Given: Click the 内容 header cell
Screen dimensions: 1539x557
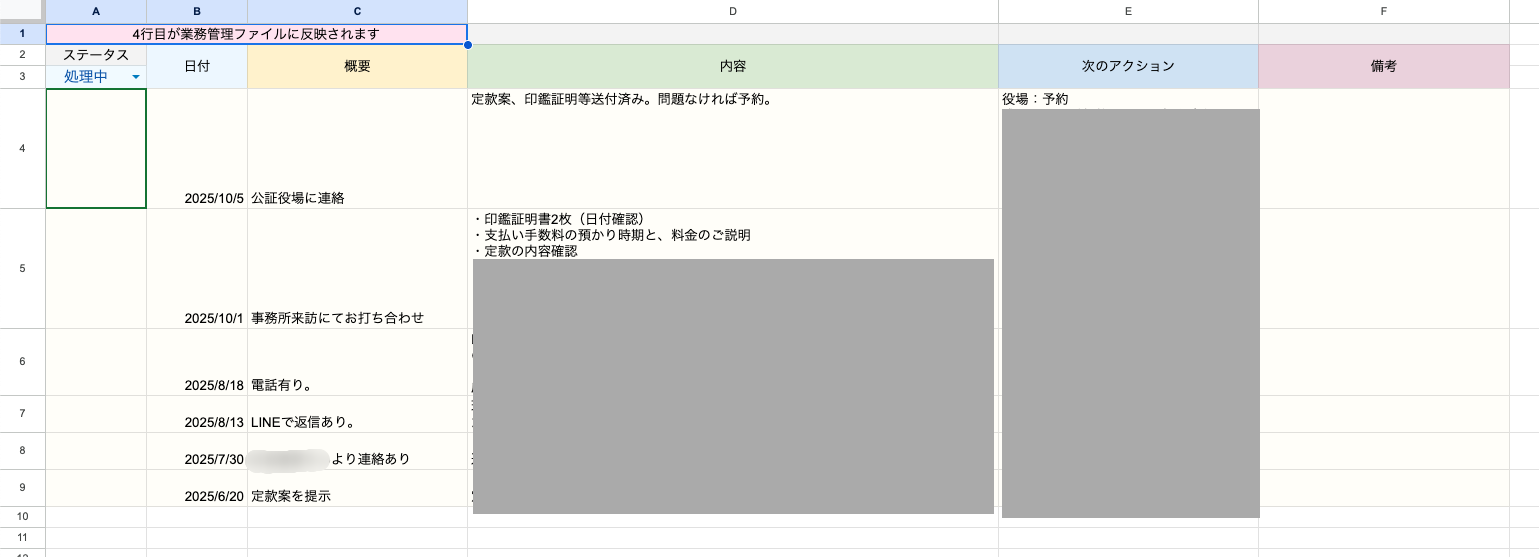Looking at the screenshot, I should pos(732,66).
